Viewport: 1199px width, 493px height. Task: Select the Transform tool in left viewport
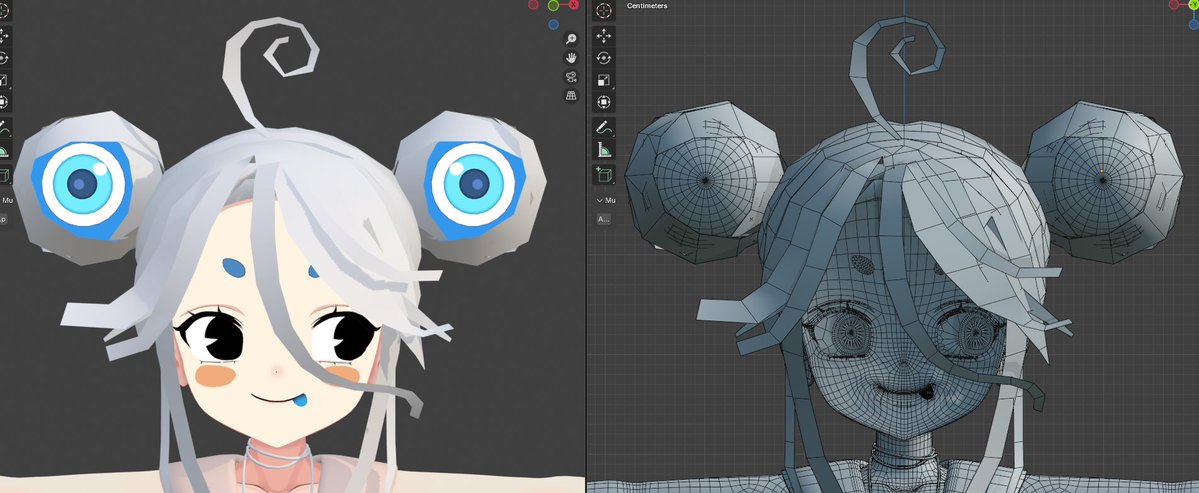[4, 102]
